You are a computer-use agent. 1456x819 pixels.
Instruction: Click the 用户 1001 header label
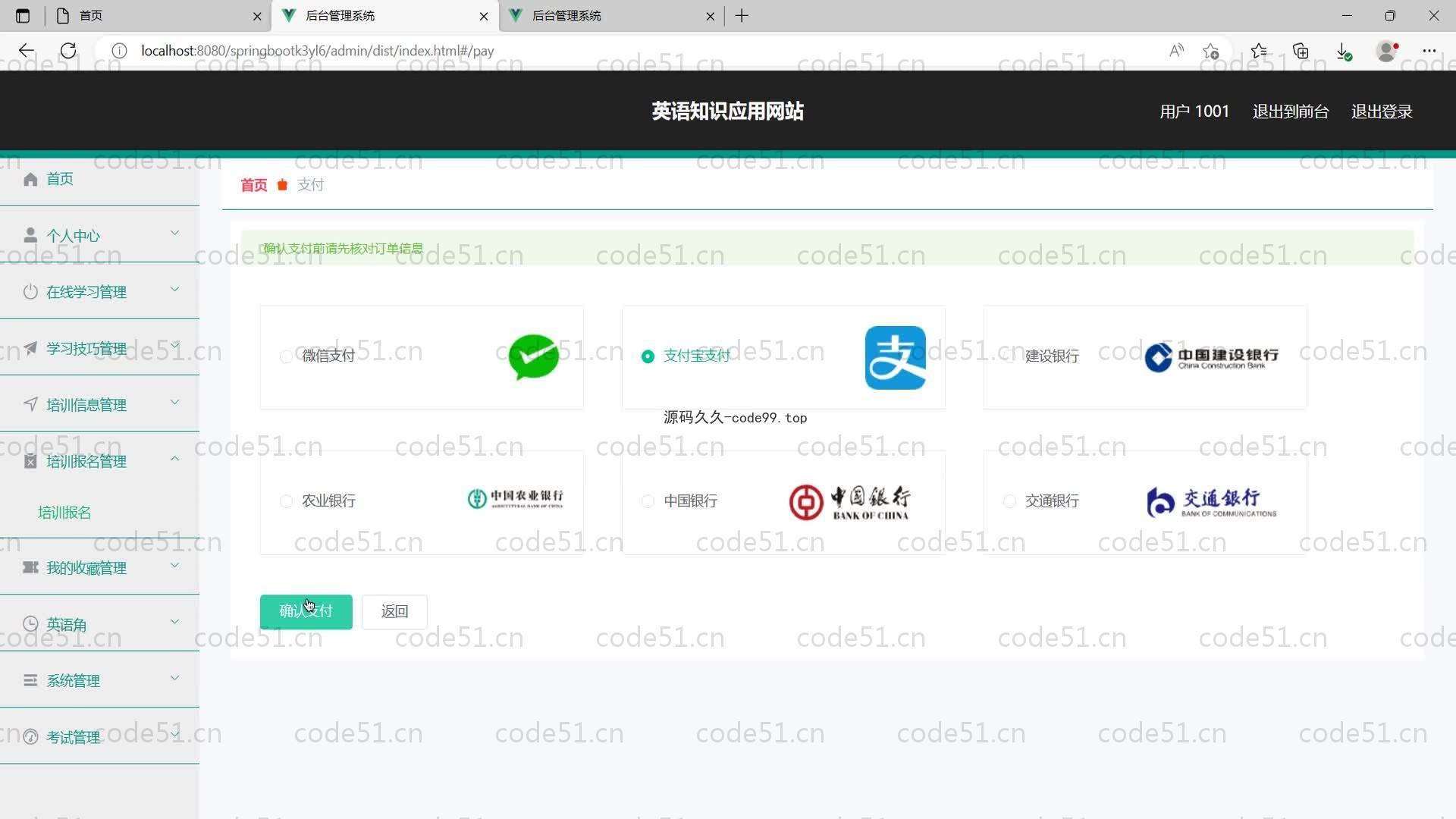click(1194, 111)
